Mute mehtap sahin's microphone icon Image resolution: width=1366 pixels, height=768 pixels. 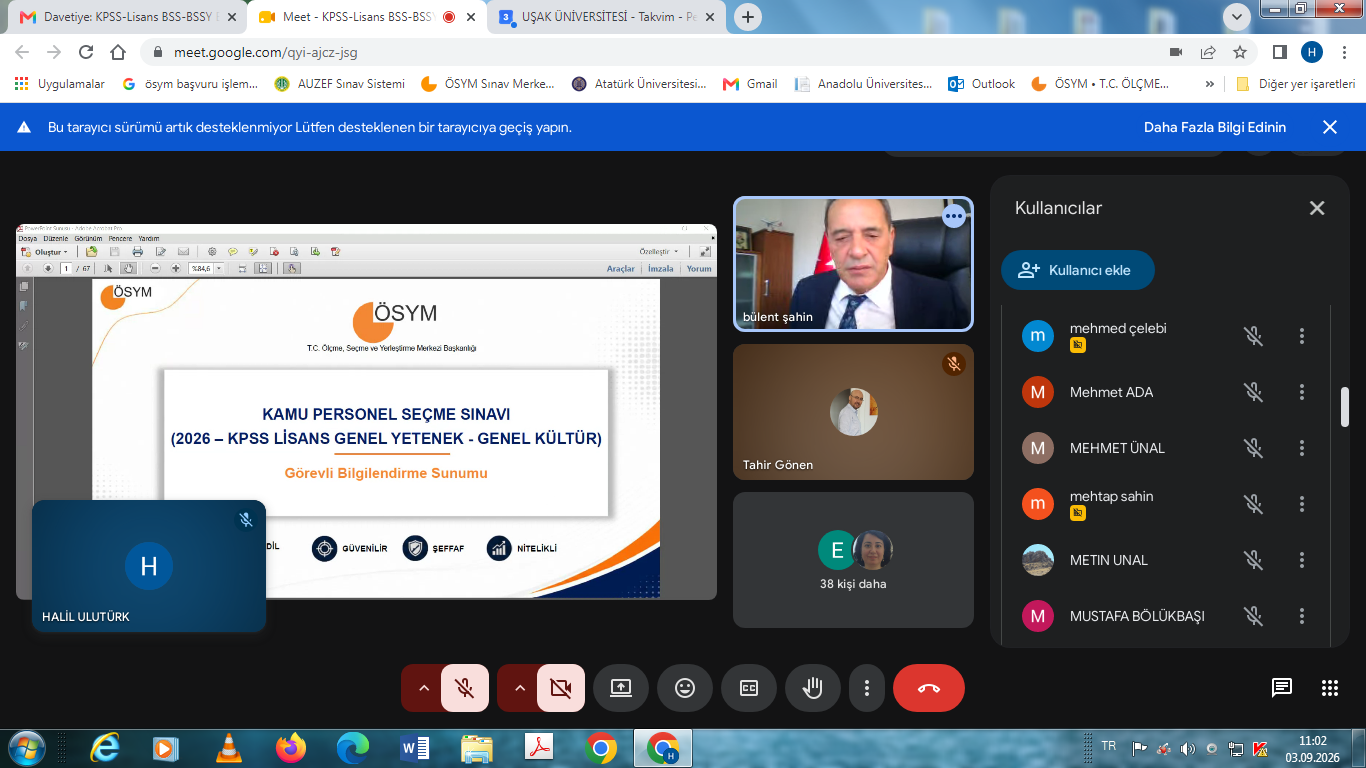click(x=1253, y=504)
